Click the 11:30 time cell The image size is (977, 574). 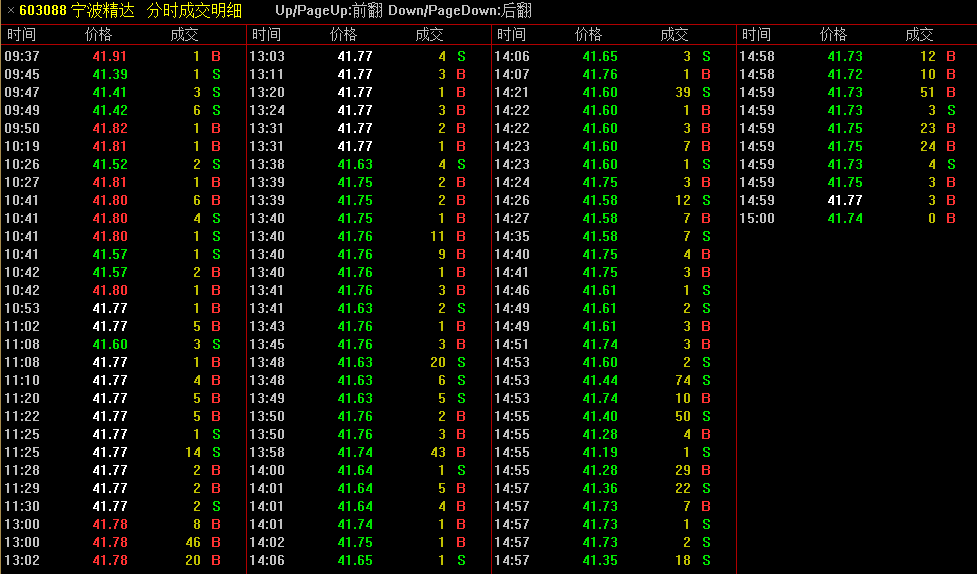coord(22,507)
